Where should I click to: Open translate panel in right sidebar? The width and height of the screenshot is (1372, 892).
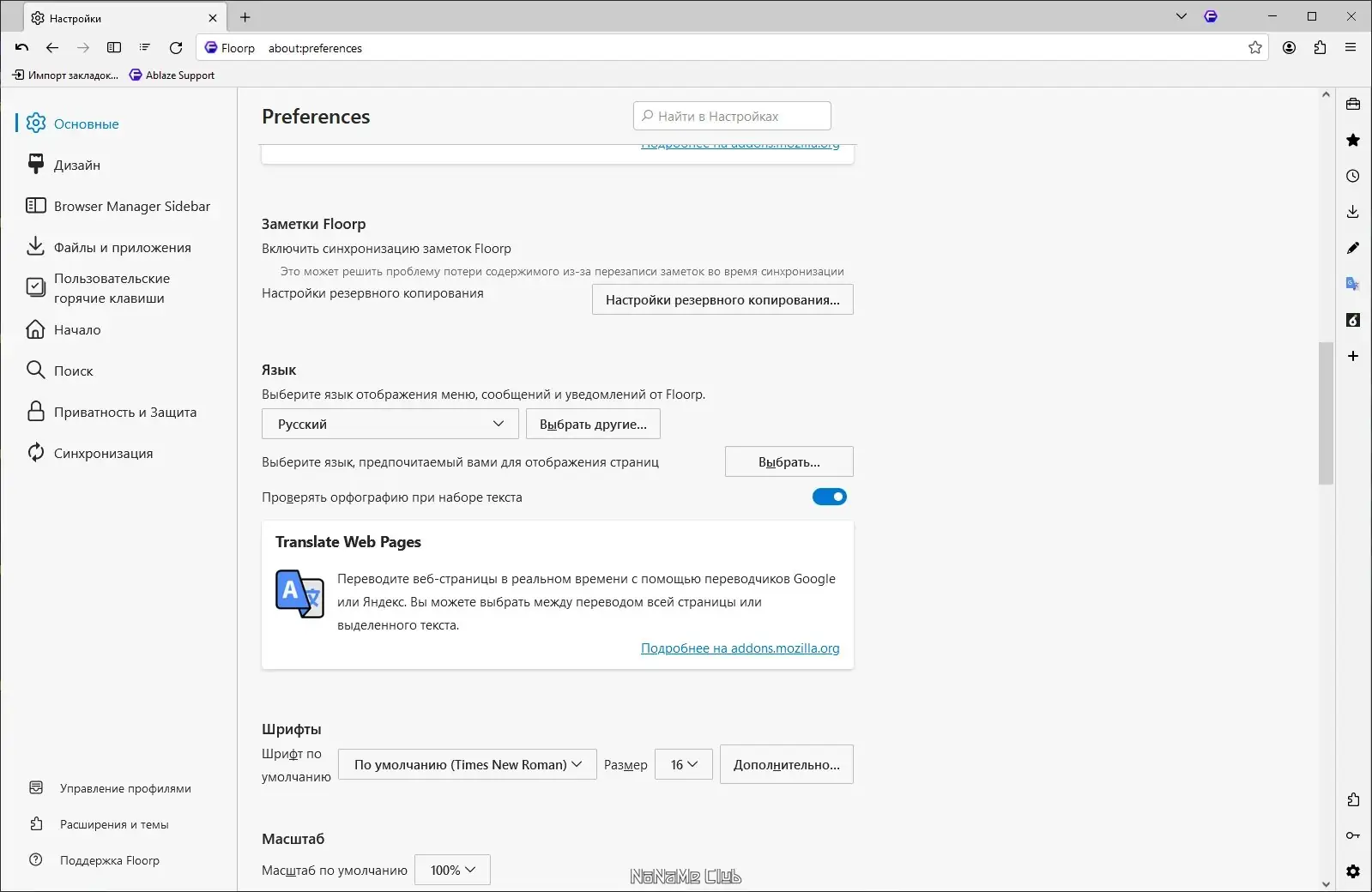[x=1353, y=284]
